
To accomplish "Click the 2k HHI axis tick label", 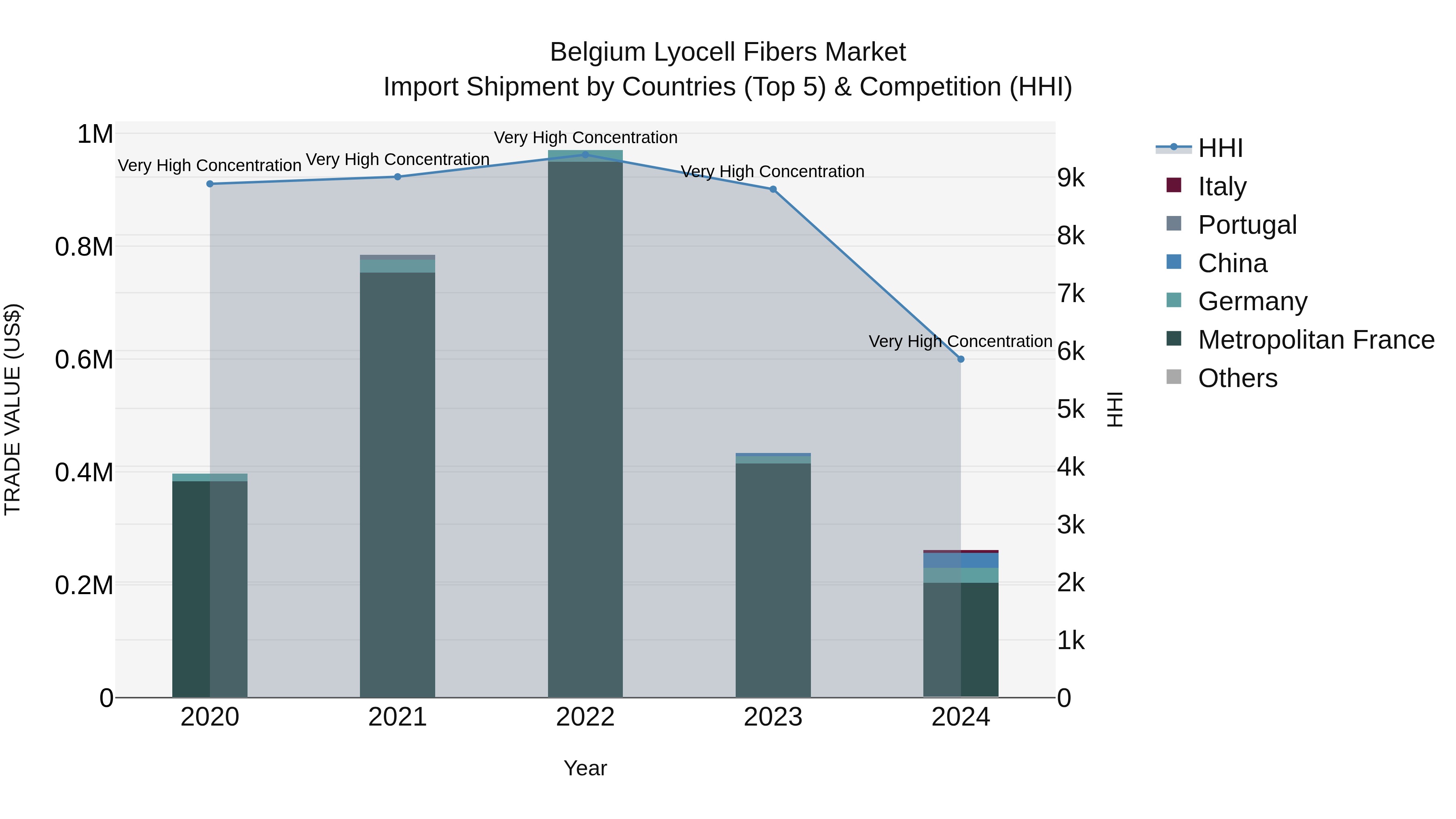I will 1071,583.
